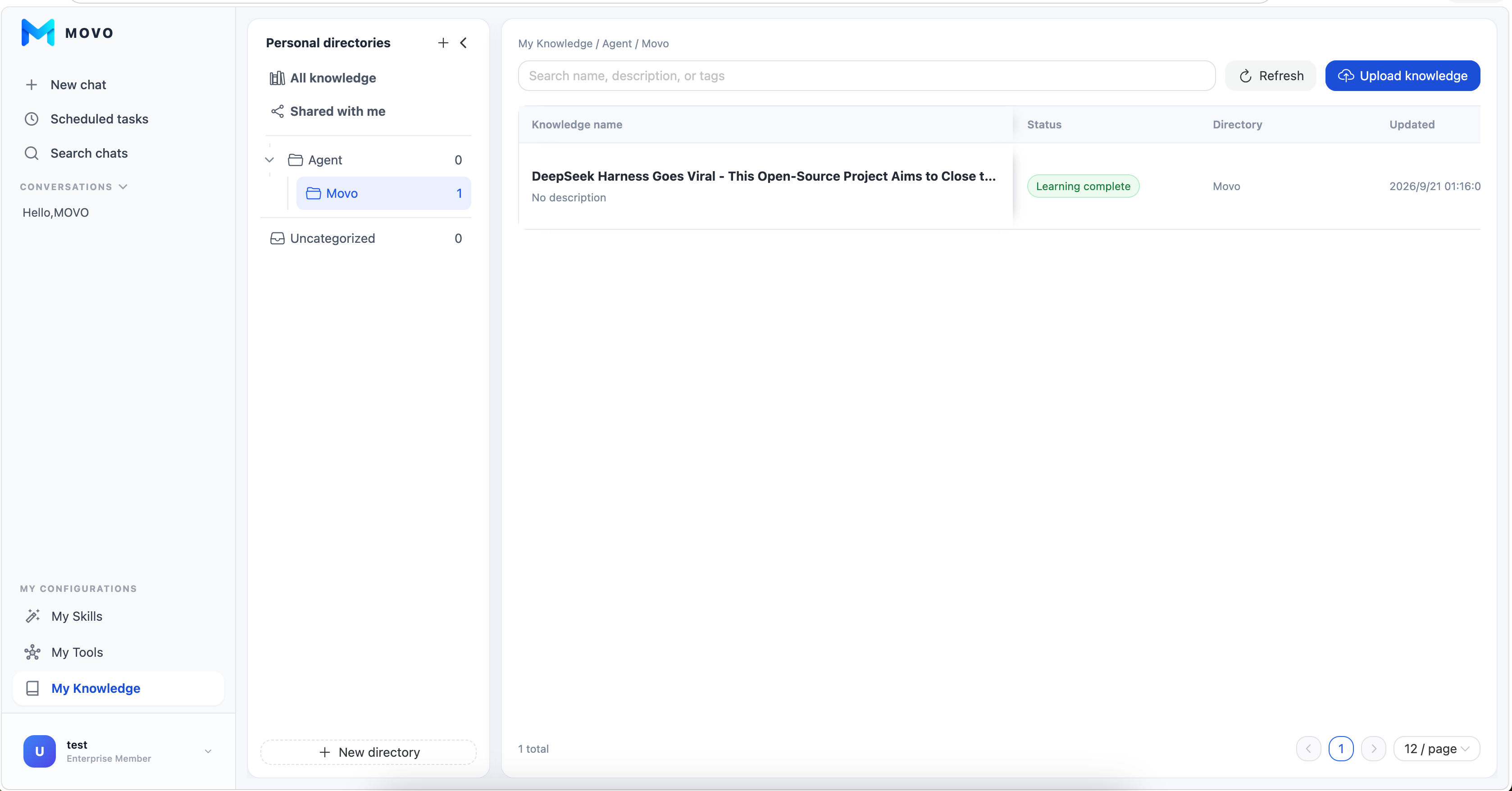The width and height of the screenshot is (1512, 791).
Task: Collapse the Conversations section chevron
Action: tap(123, 186)
